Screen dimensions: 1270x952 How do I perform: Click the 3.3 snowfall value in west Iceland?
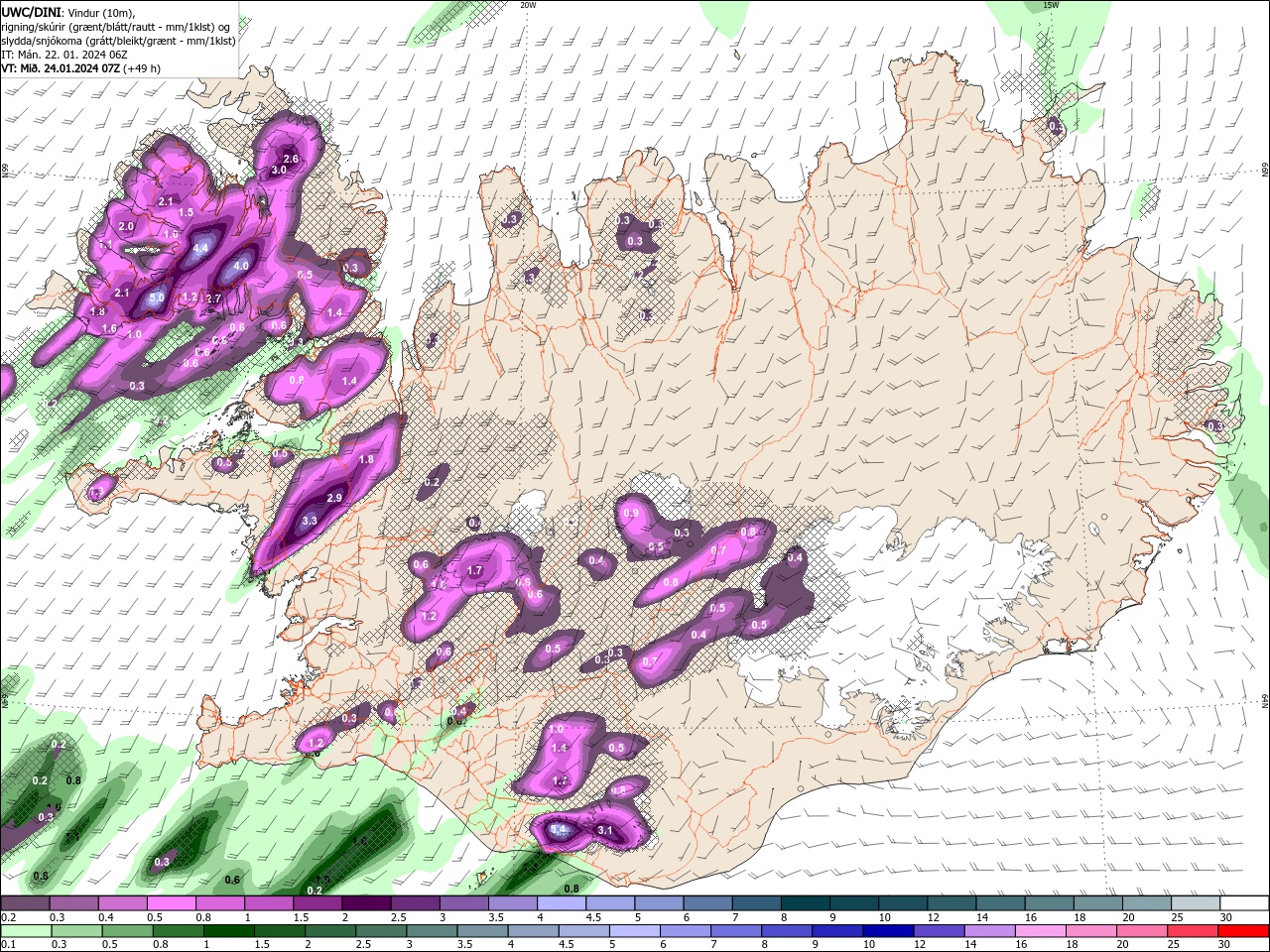coord(310,521)
